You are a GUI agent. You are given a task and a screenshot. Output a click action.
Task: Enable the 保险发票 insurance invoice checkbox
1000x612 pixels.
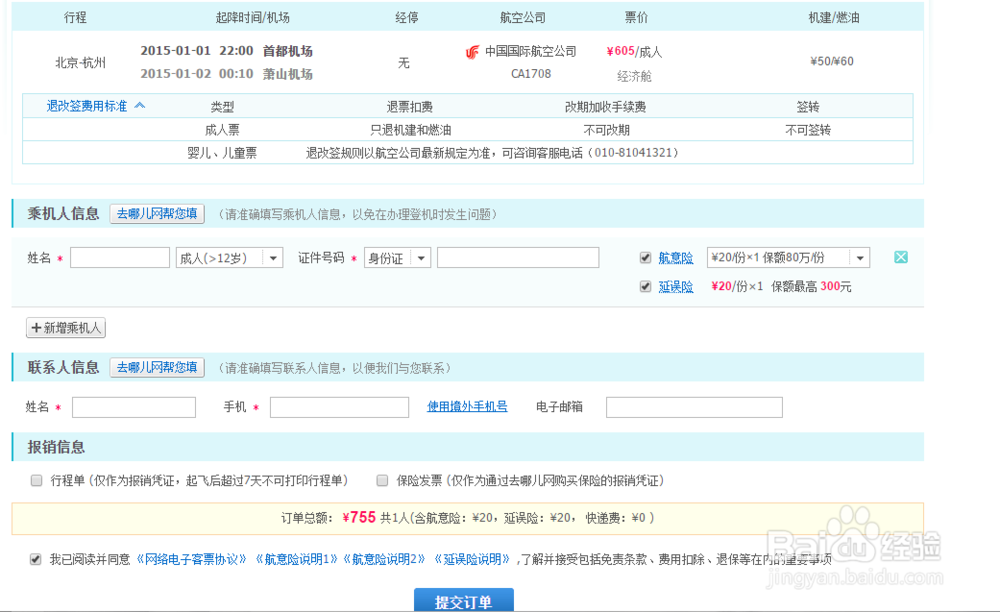pos(381,482)
